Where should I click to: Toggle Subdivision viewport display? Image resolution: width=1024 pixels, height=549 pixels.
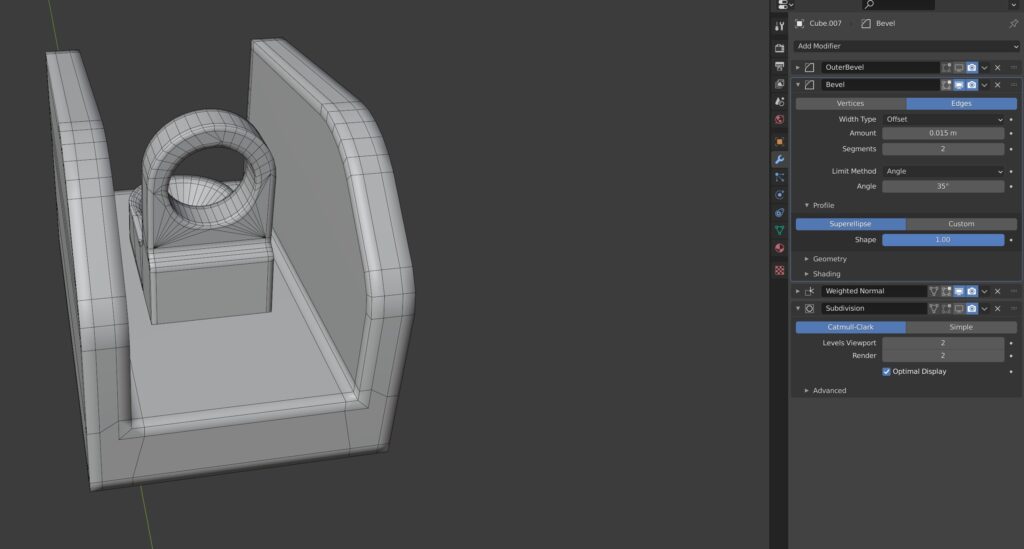959,308
